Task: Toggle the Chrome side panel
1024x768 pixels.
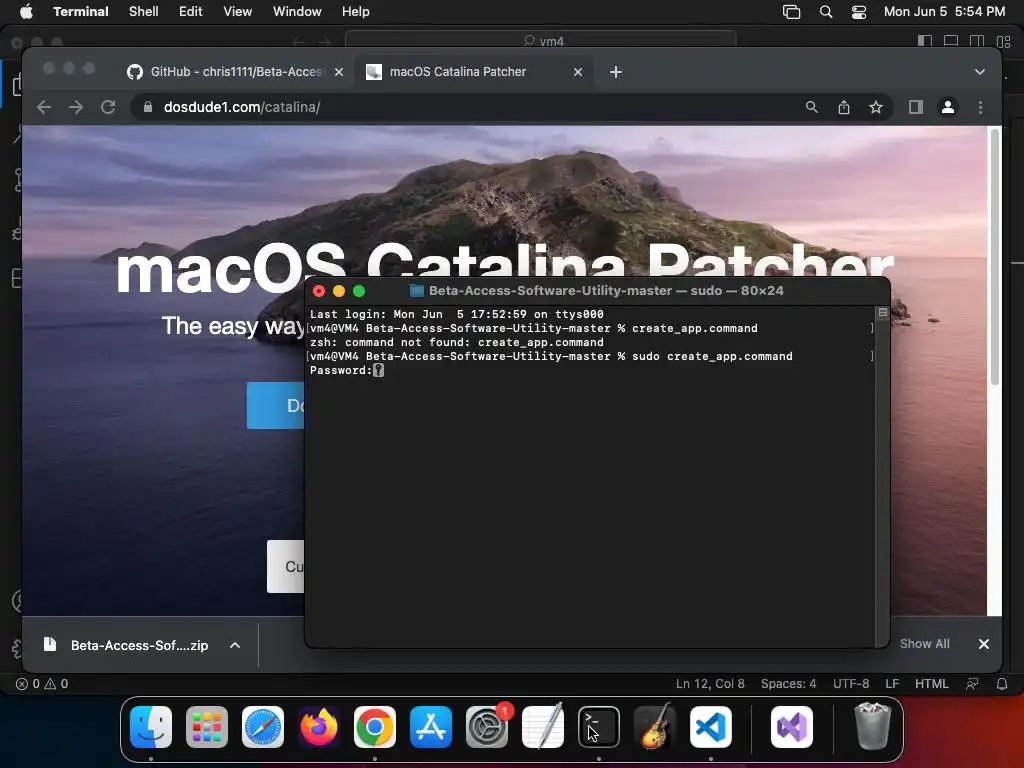Action: (916, 107)
